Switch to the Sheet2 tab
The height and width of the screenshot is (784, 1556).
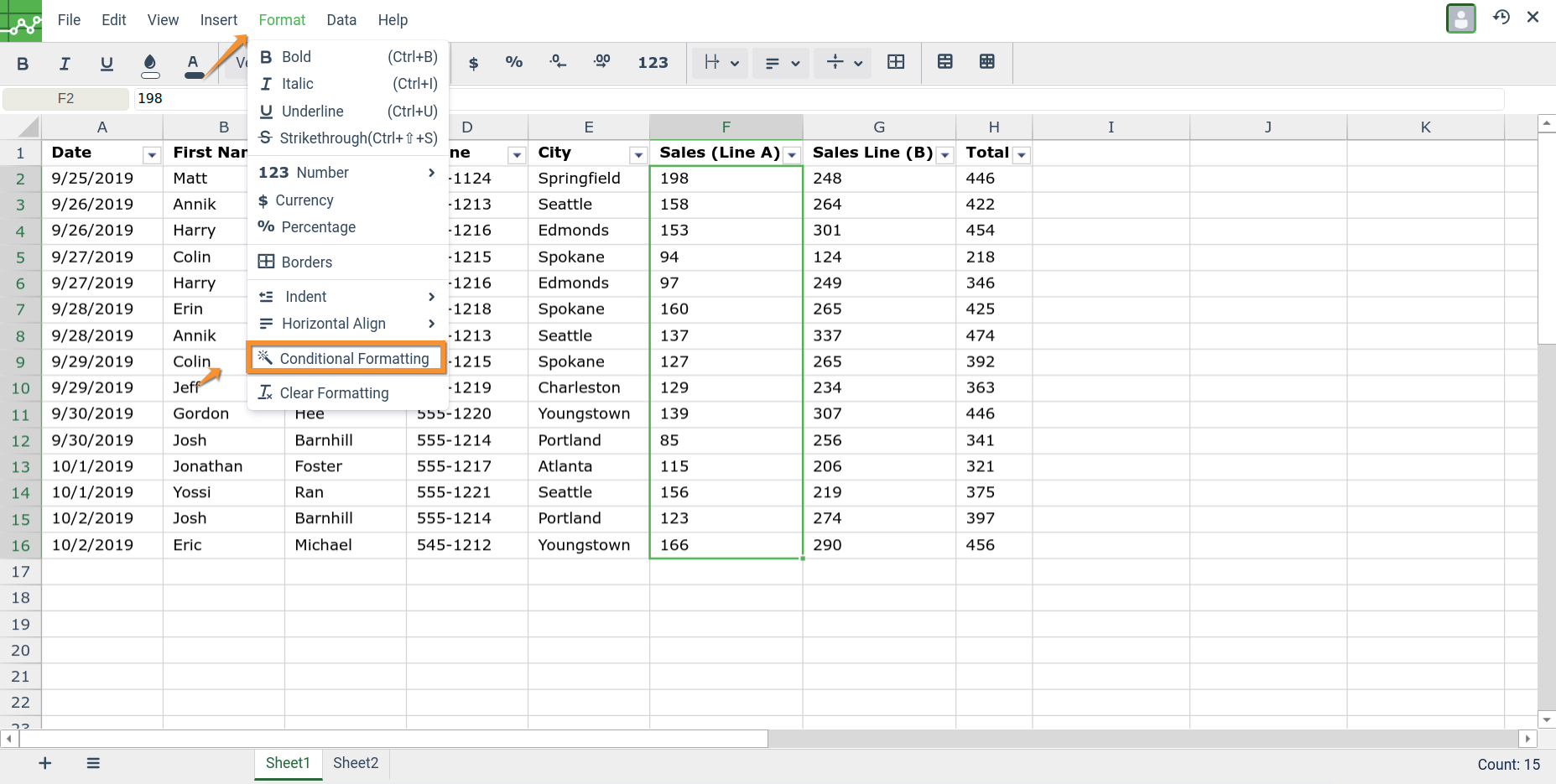[356, 763]
